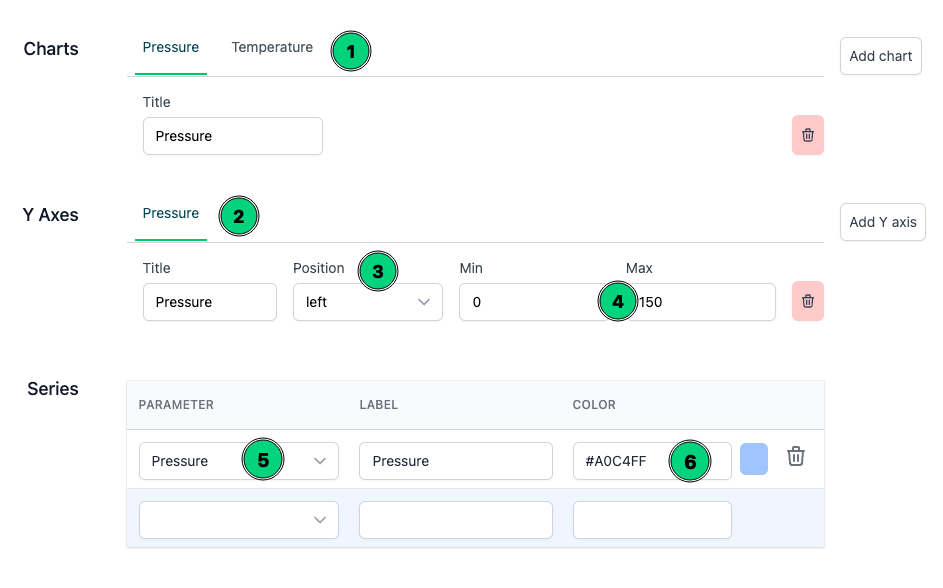This screenshot has height=588, width=943.
Task: Switch to the Temperature chart tab
Action: tap(272, 48)
